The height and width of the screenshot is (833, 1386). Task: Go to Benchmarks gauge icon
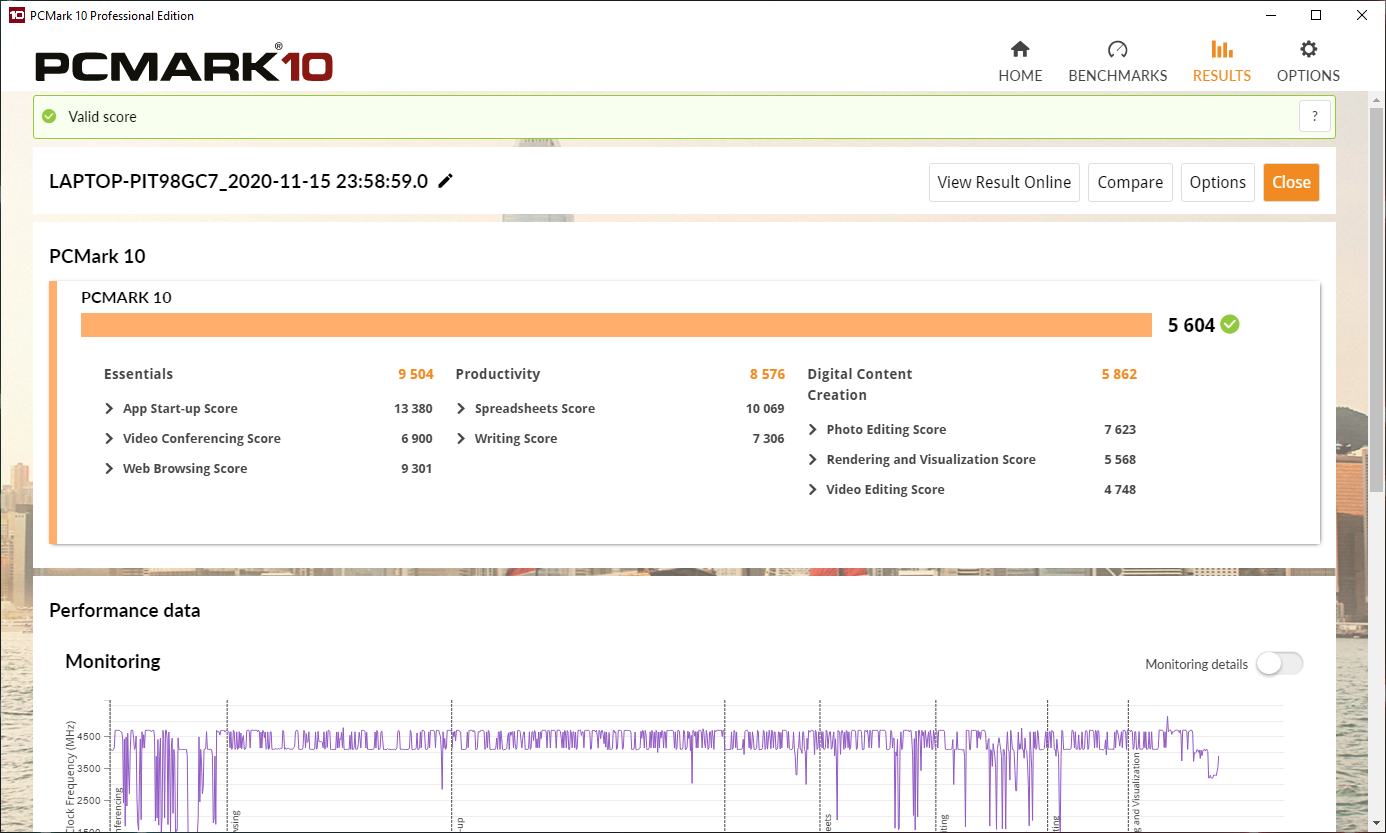(x=1117, y=50)
